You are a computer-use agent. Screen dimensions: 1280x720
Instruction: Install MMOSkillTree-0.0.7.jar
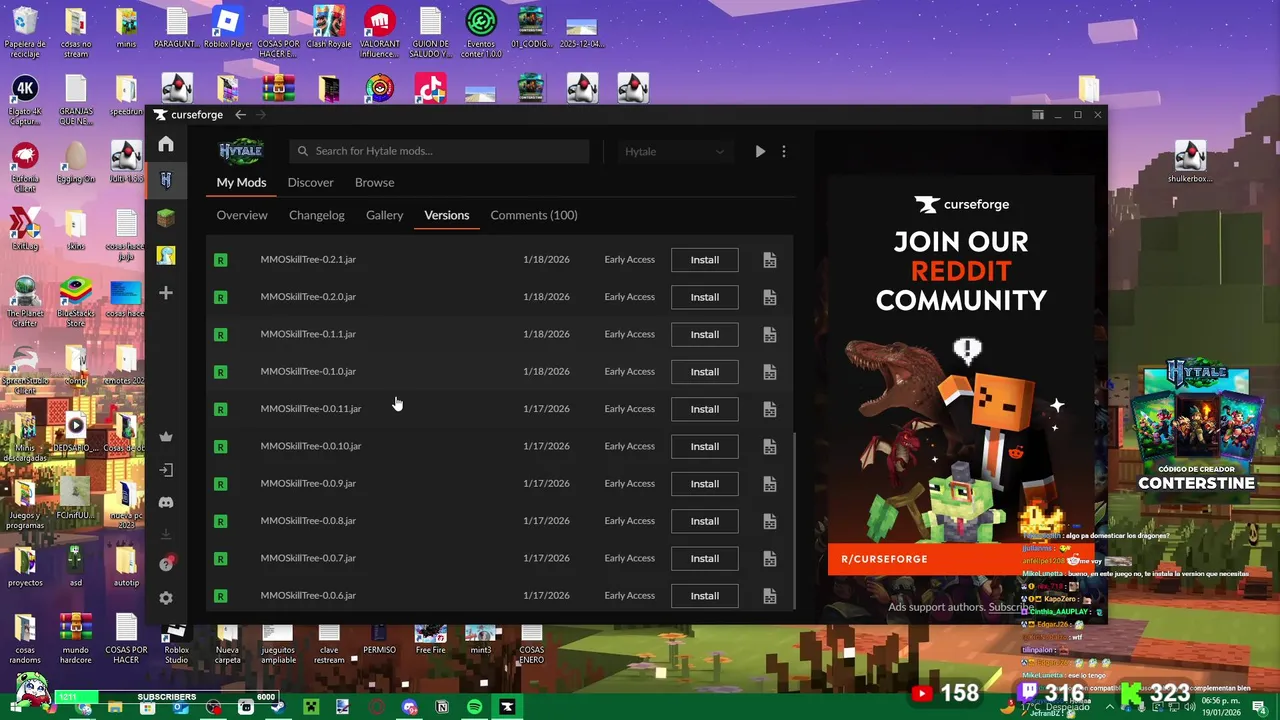pyautogui.click(x=705, y=559)
